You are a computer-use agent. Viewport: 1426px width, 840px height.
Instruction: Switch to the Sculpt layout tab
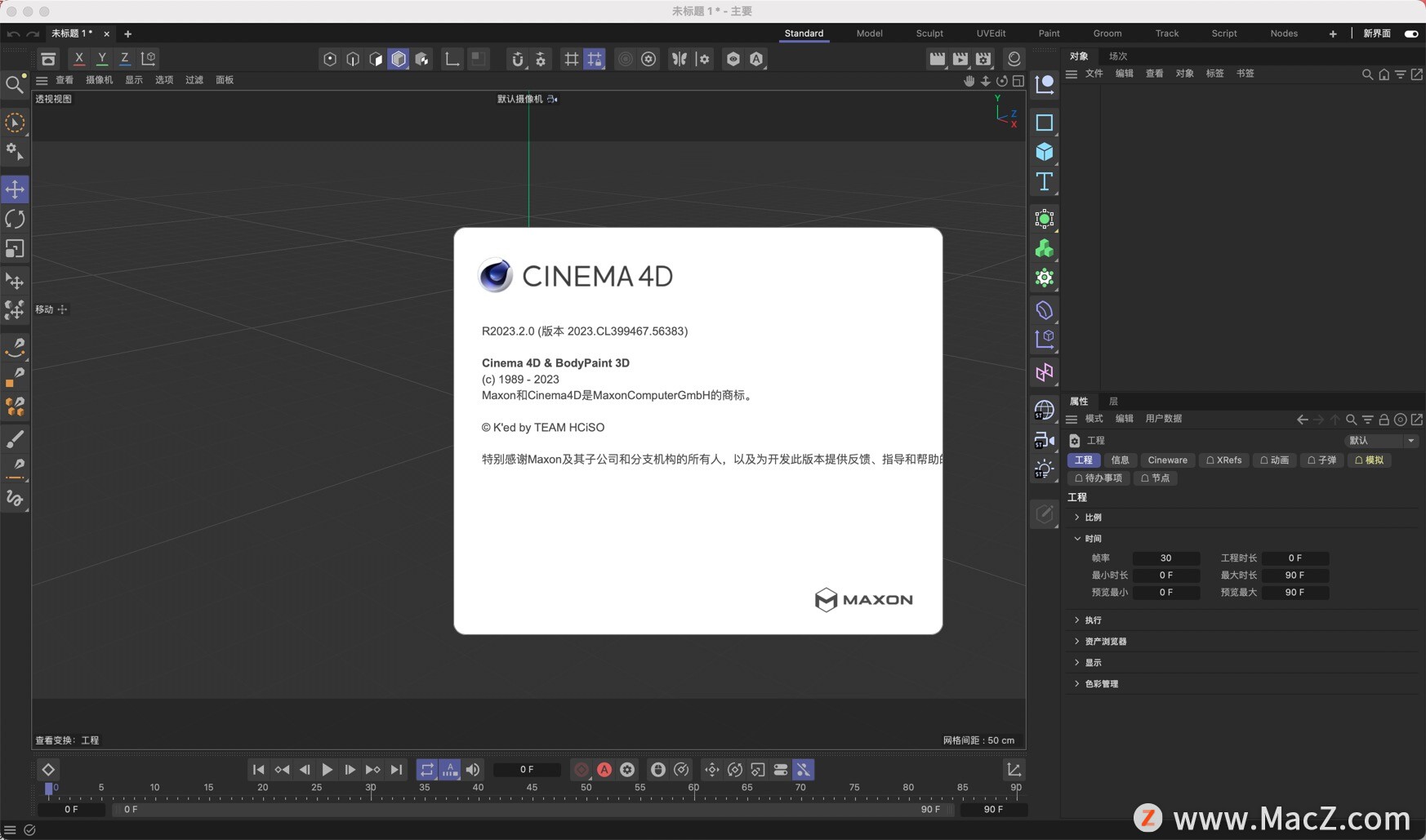coord(929,33)
